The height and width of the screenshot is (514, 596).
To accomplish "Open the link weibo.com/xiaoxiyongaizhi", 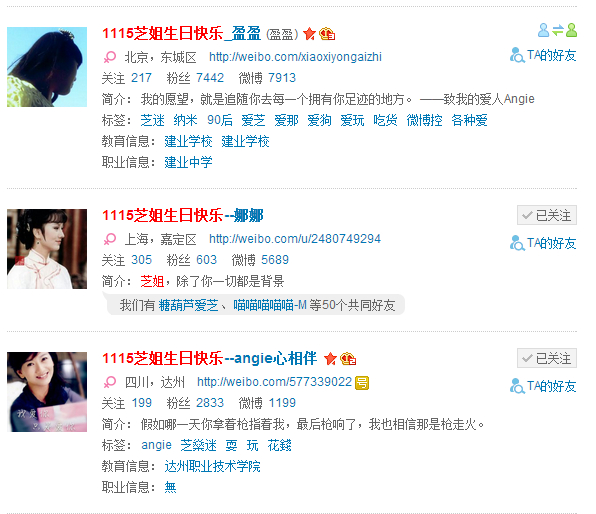I will pos(295,57).
